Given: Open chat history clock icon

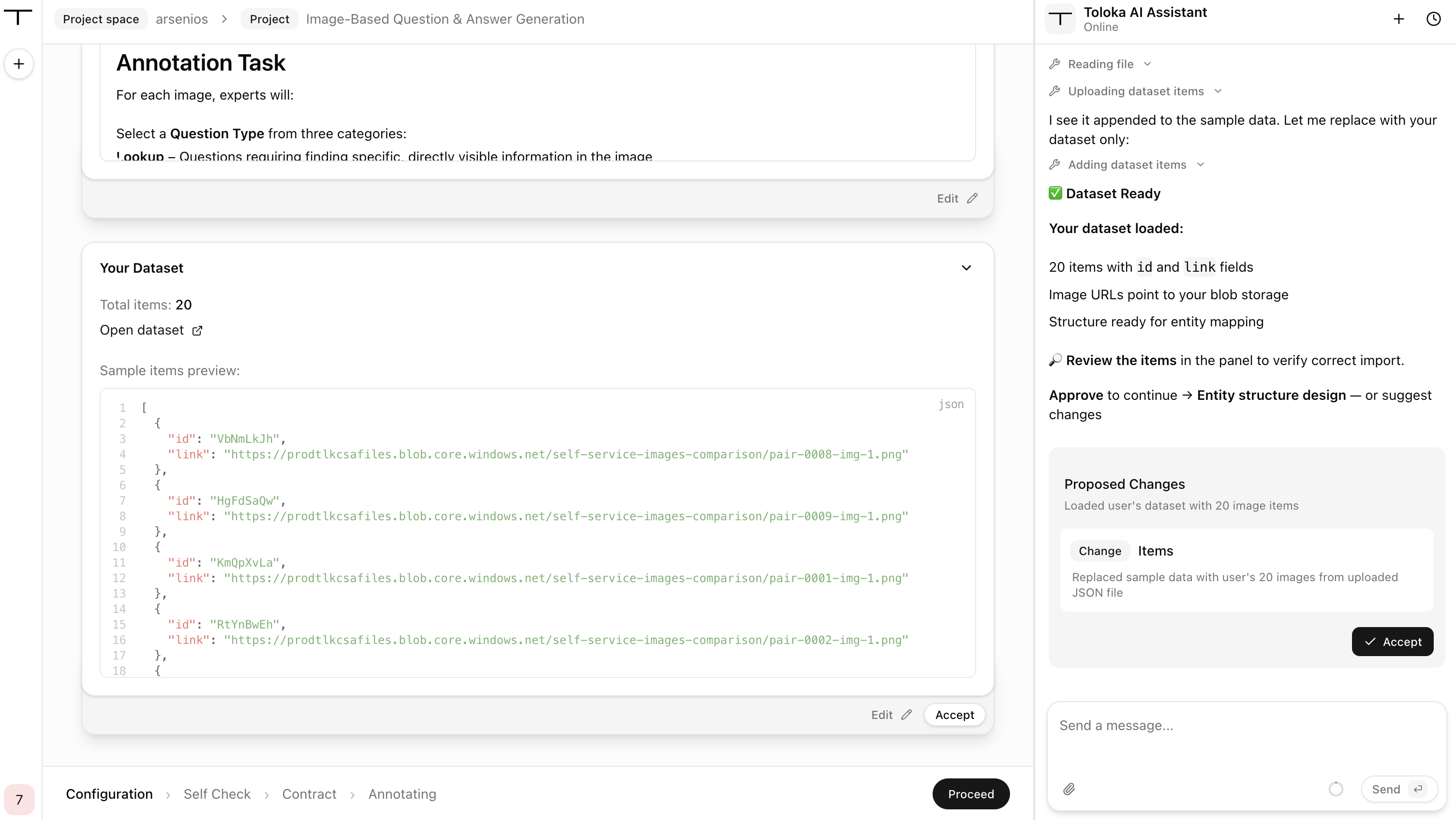Looking at the screenshot, I should click(1433, 19).
